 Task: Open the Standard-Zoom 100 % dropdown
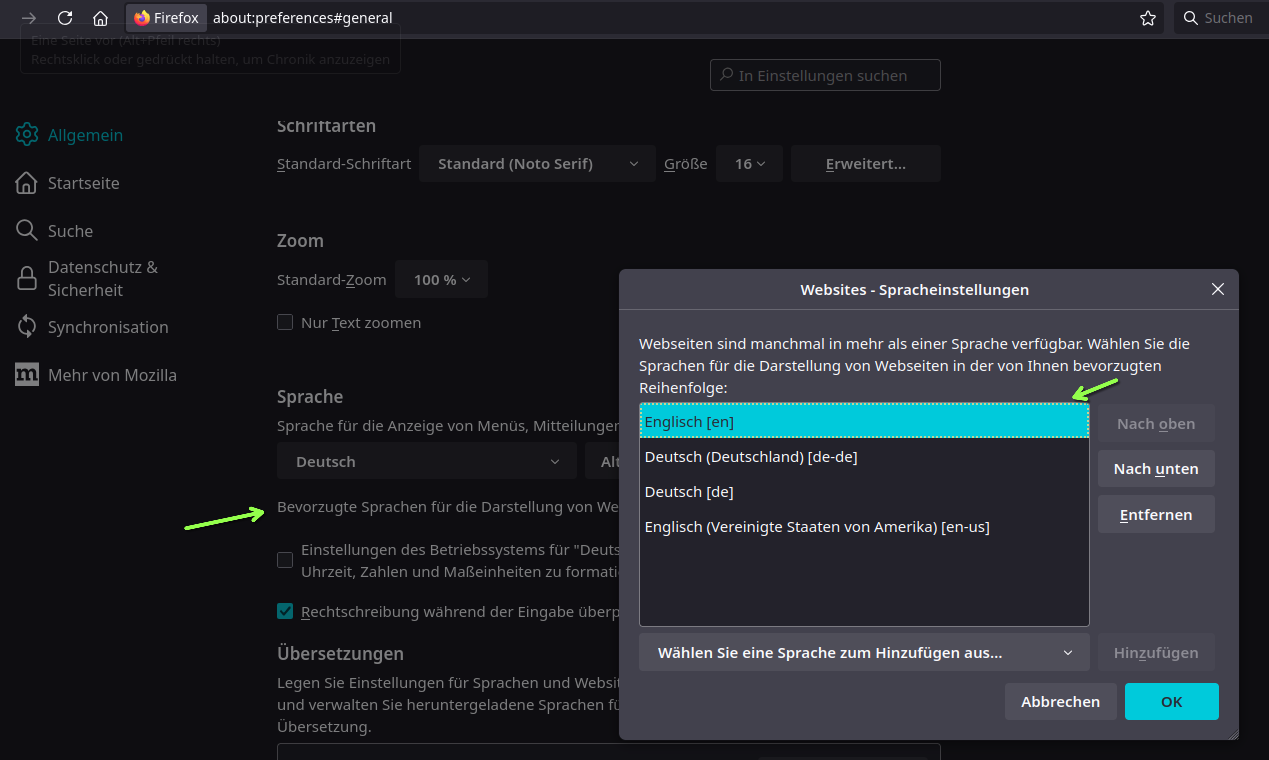(441, 280)
